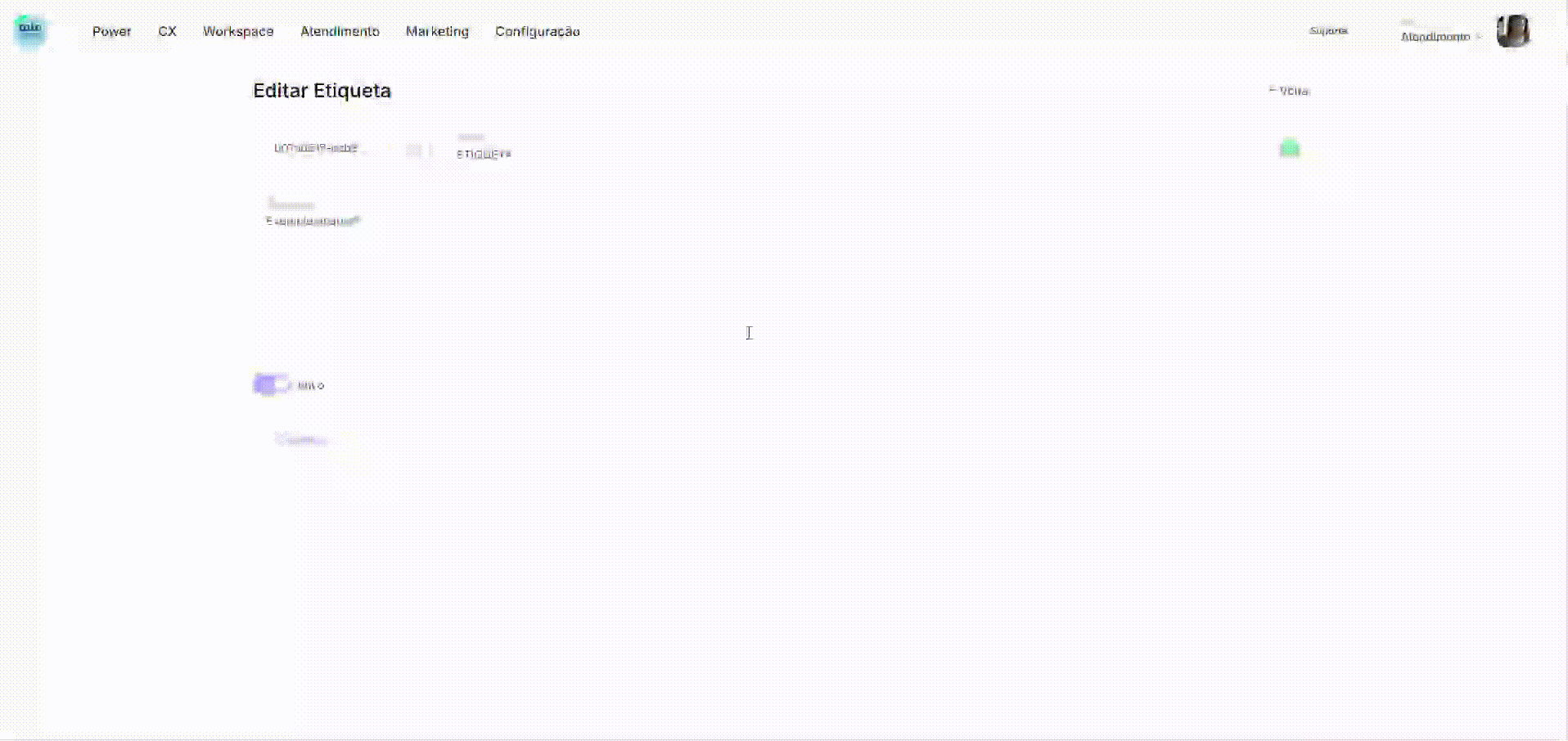Click the Voltar link

pyautogui.click(x=1294, y=91)
